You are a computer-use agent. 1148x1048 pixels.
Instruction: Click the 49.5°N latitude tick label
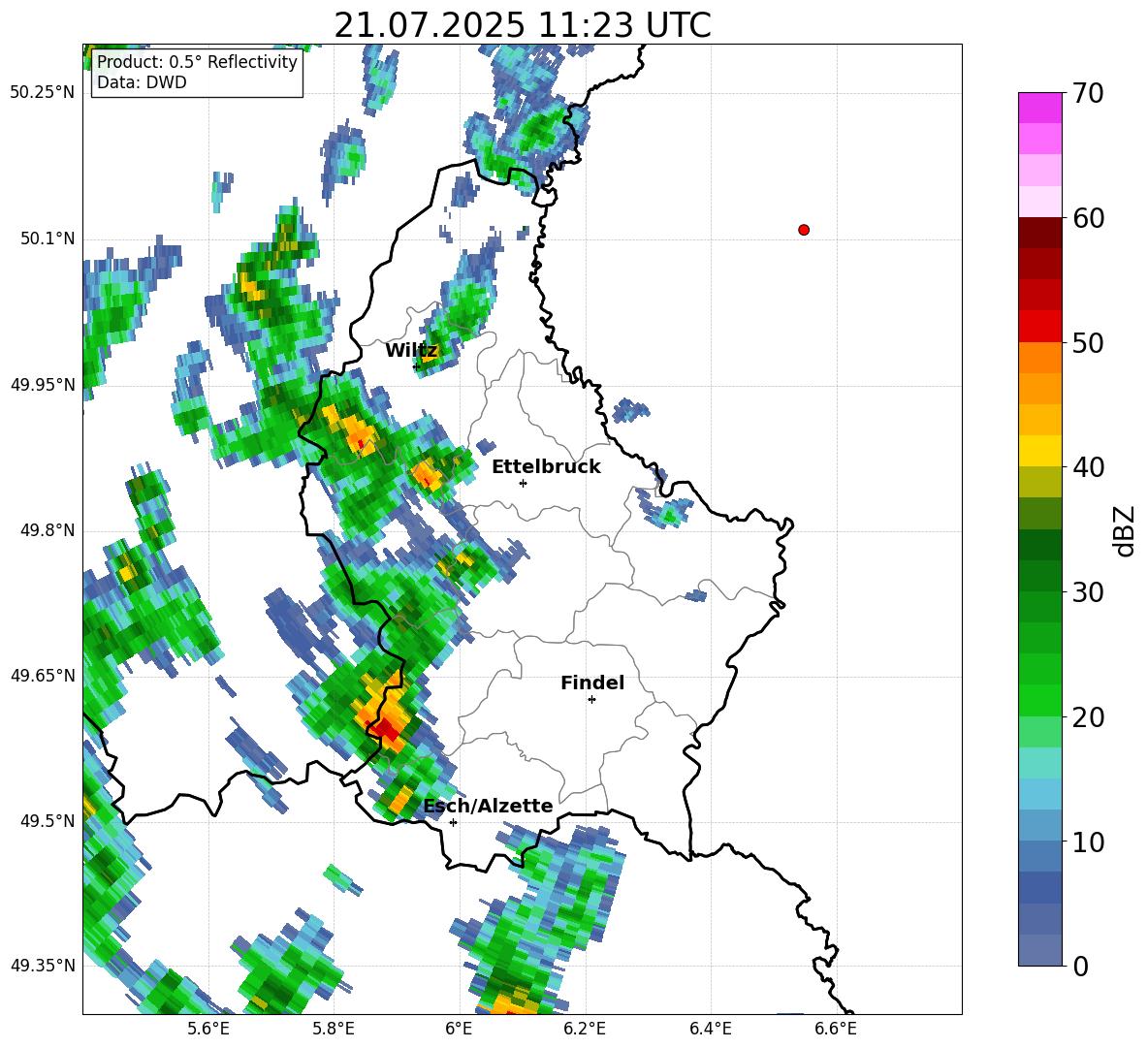[48, 820]
